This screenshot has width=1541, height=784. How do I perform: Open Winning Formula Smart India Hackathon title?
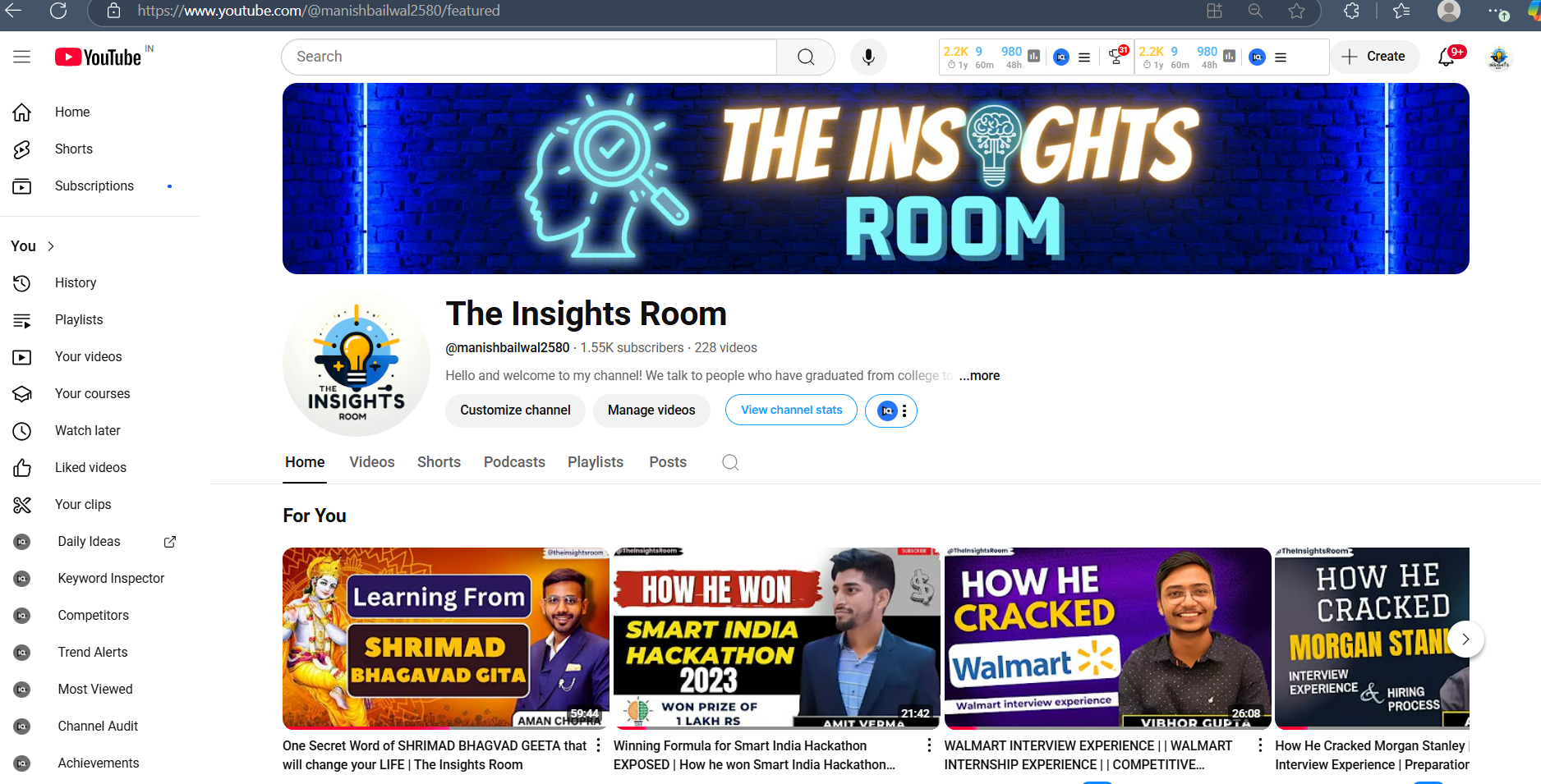pos(755,755)
